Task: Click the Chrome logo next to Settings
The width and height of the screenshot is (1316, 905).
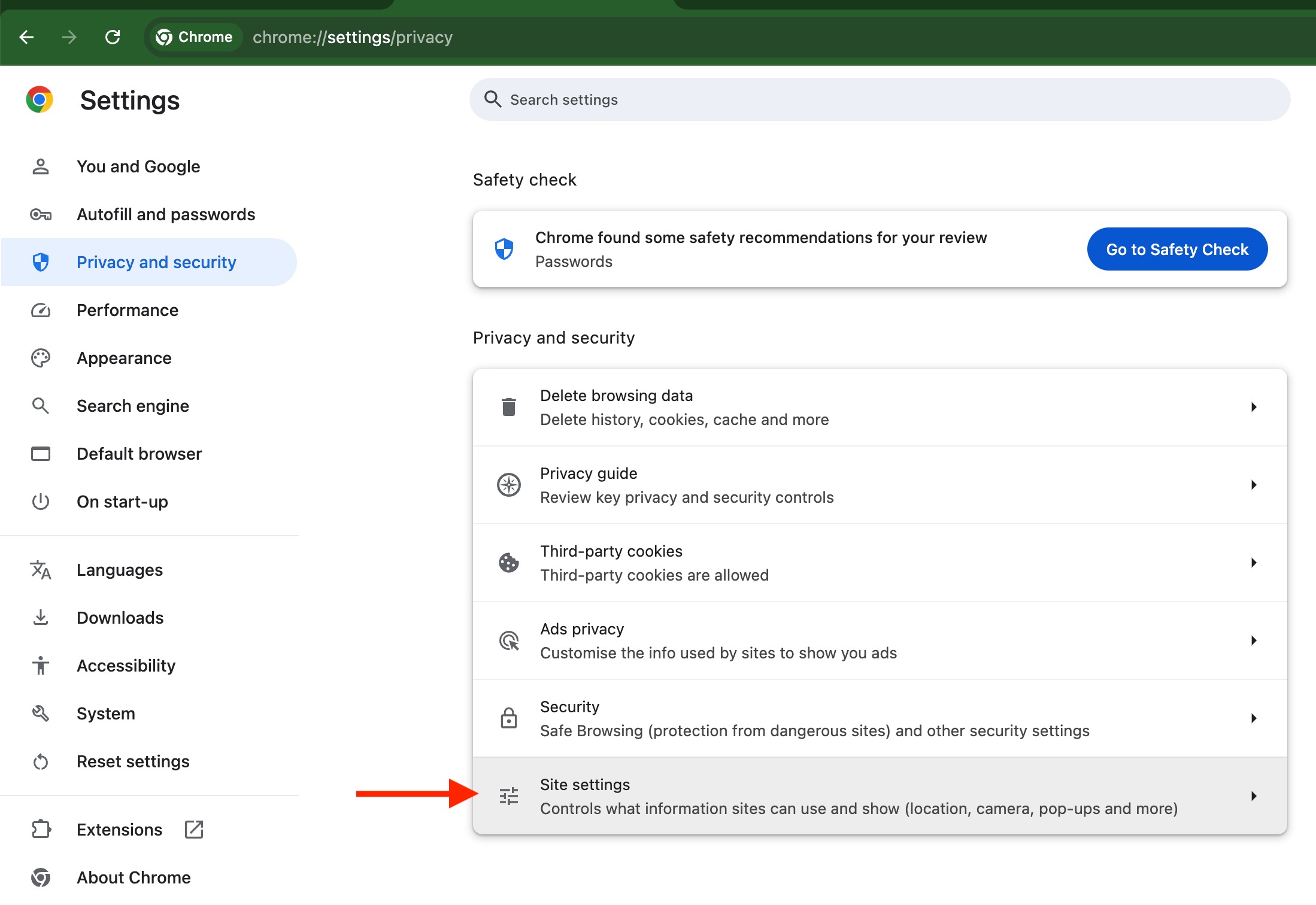Action: [40, 100]
